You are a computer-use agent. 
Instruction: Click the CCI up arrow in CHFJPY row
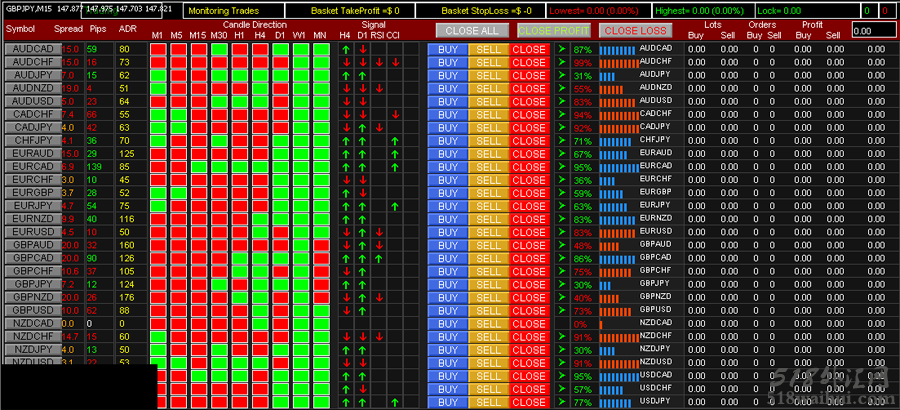pos(395,141)
